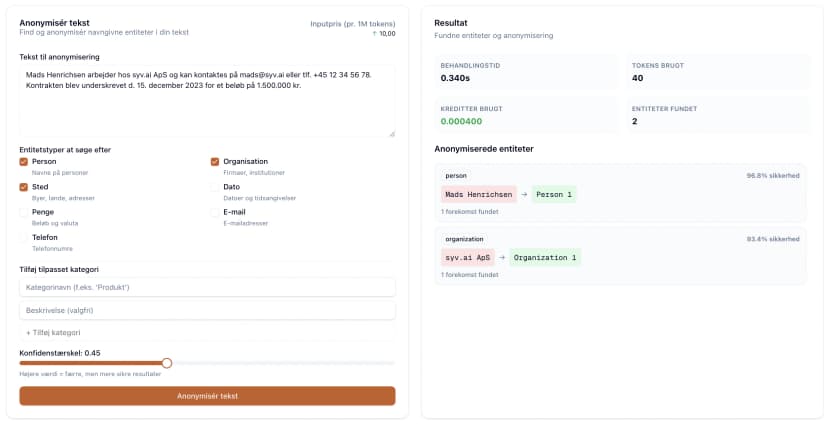Select the Person 1 replacement tag

click(x=554, y=194)
